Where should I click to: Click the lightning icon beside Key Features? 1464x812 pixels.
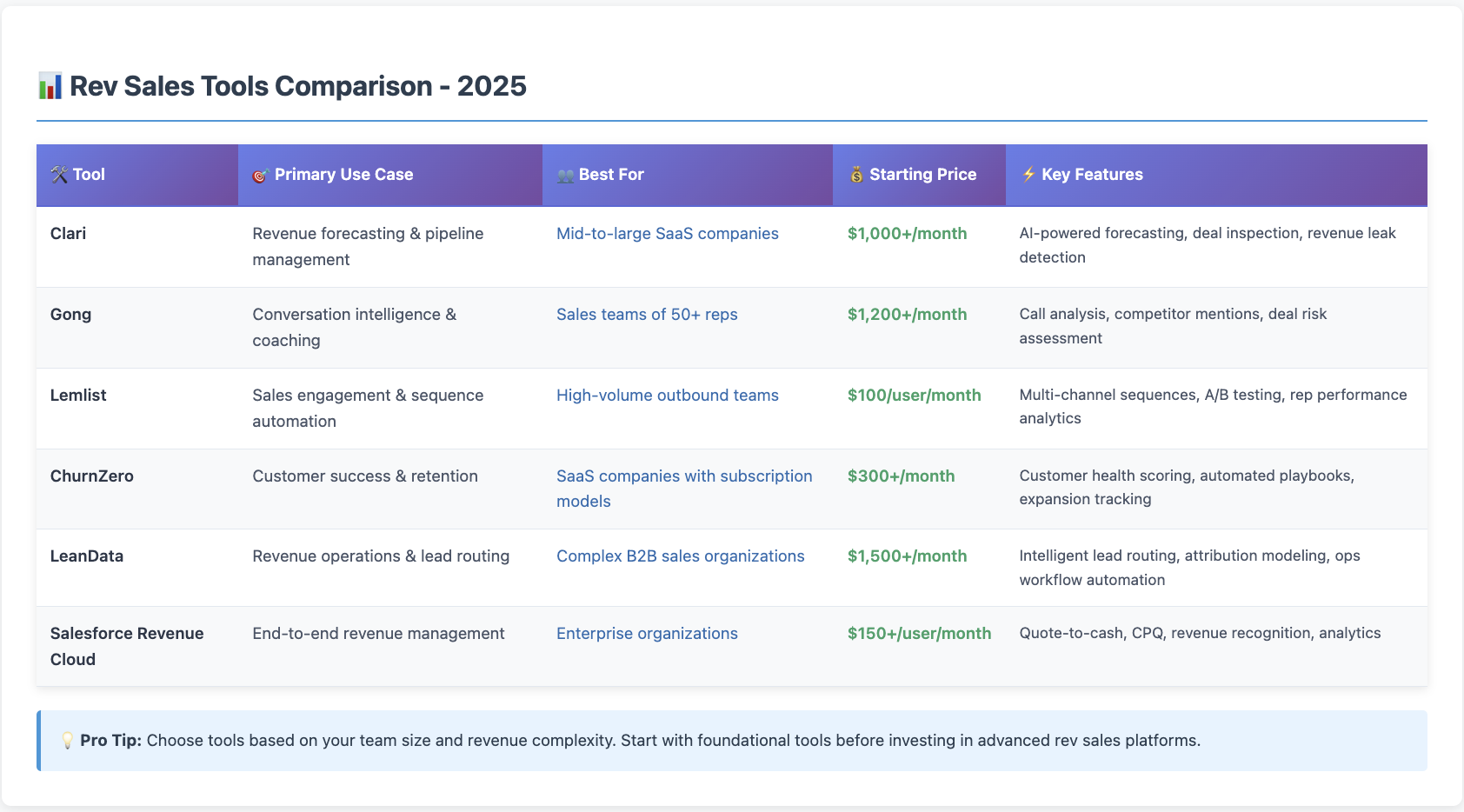pos(1028,175)
